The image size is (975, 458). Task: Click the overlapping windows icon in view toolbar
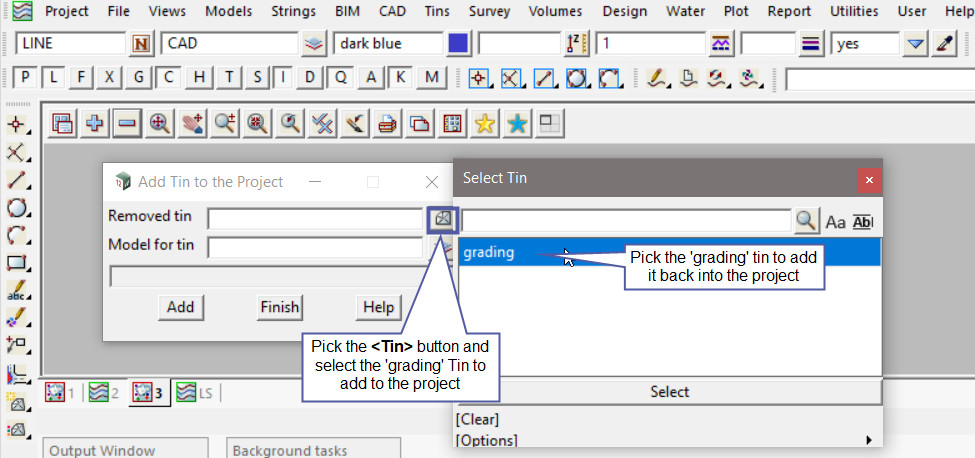[420, 124]
